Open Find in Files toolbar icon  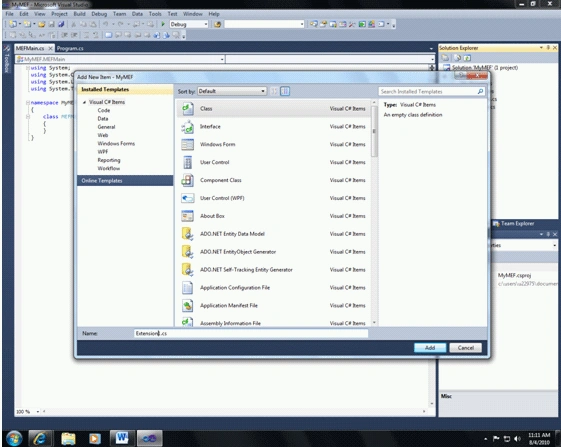tap(217, 24)
